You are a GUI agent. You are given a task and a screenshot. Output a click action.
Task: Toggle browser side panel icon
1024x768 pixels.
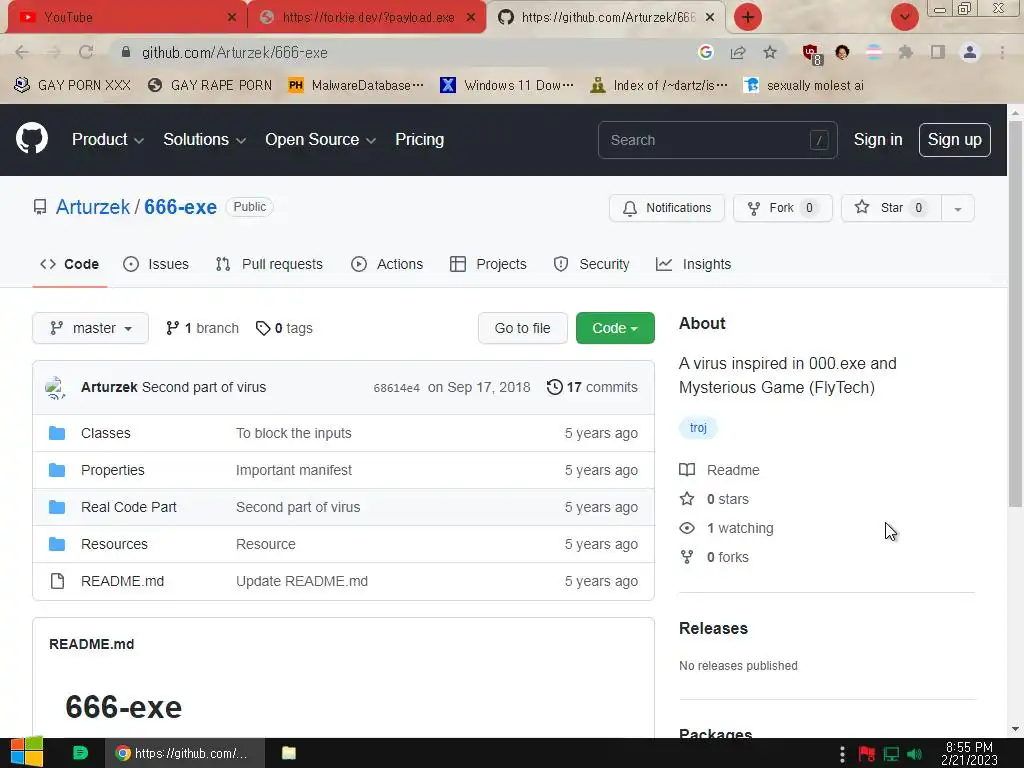[x=938, y=52]
